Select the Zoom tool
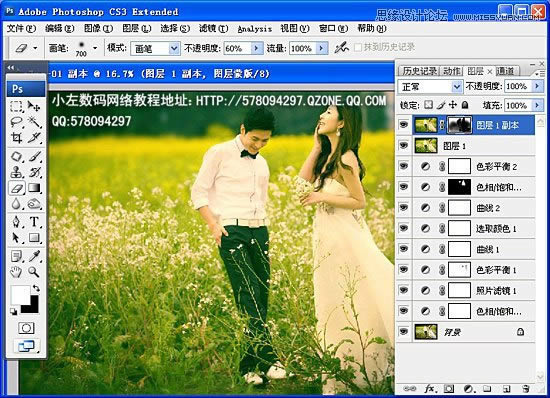 point(34,272)
